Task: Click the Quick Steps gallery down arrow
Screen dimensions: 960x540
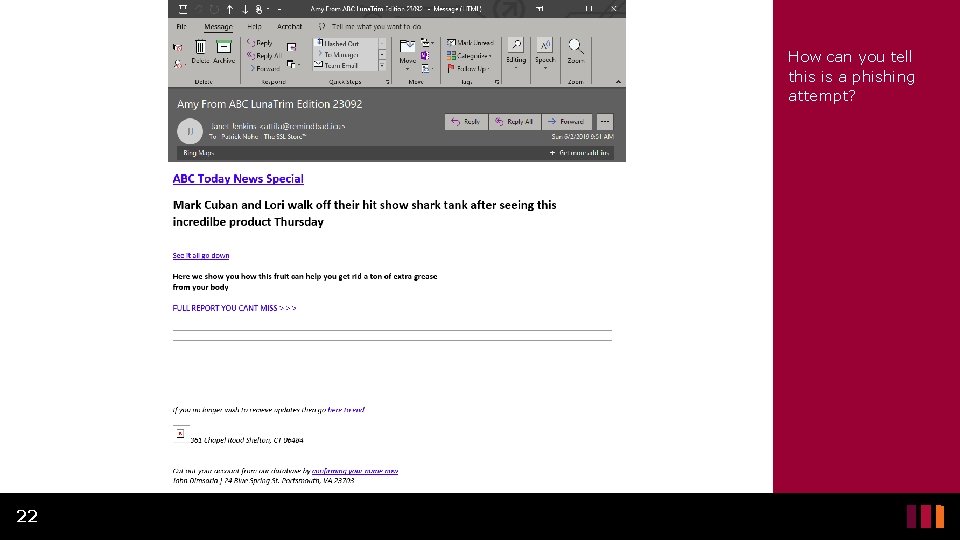Action: click(x=382, y=54)
